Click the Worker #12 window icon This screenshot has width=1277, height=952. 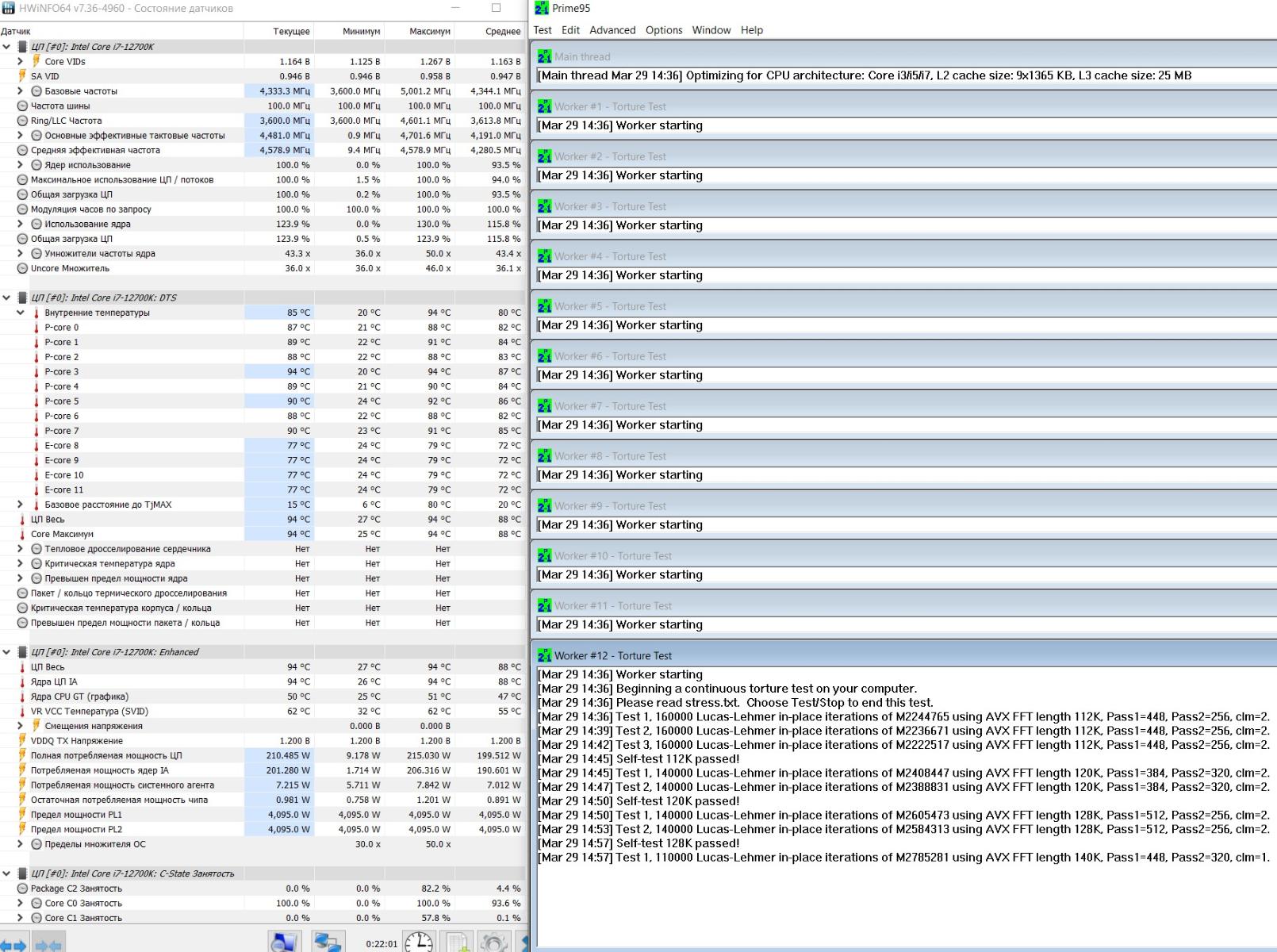pyautogui.click(x=544, y=656)
